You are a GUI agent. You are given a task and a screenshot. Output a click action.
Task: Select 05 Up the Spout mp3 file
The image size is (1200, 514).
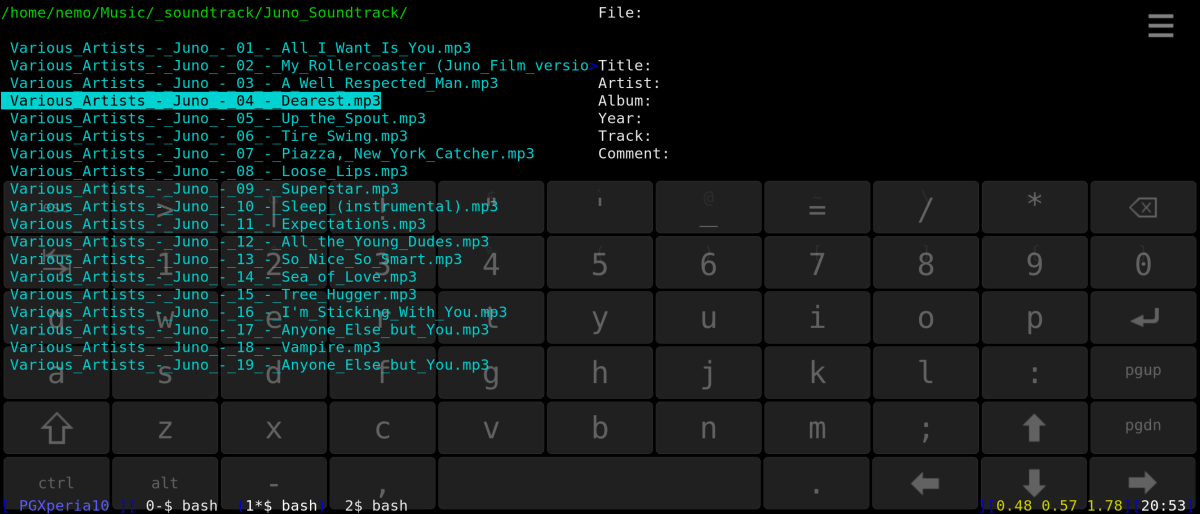[x=218, y=118]
